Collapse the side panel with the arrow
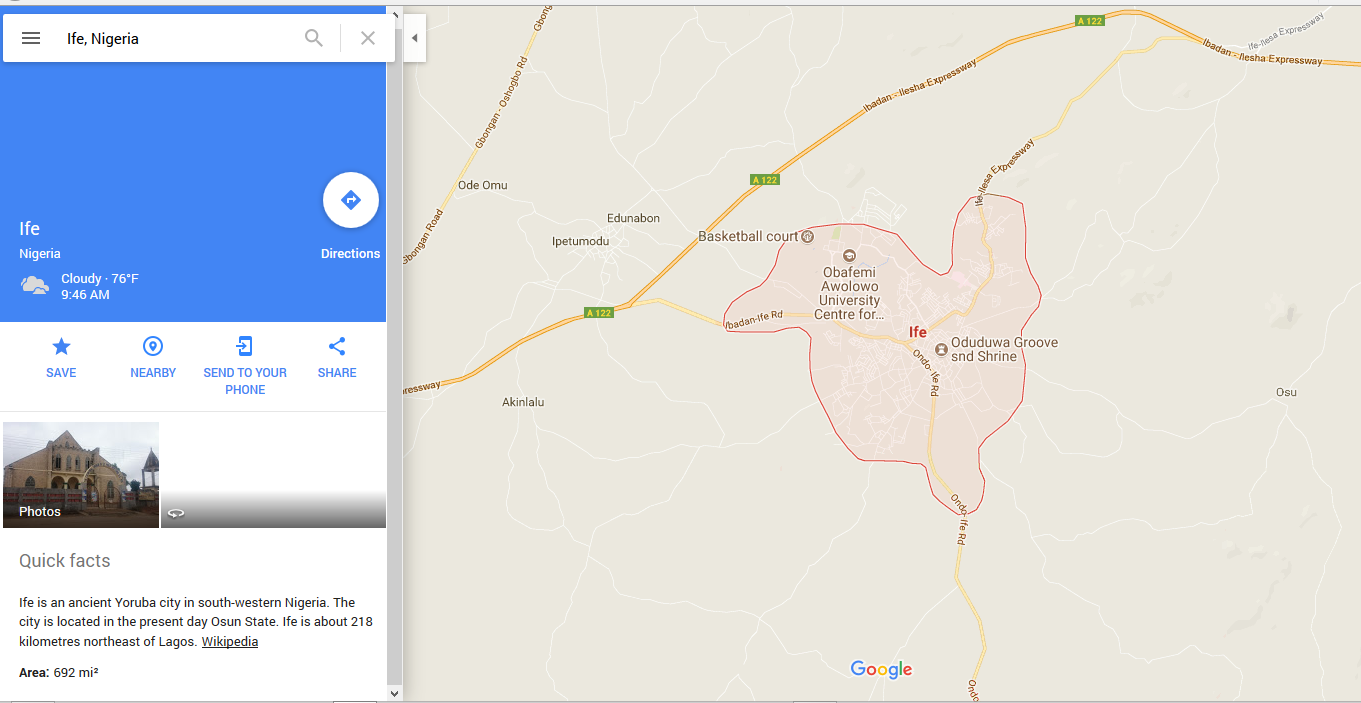This screenshot has height=703, width=1361. (x=415, y=38)
